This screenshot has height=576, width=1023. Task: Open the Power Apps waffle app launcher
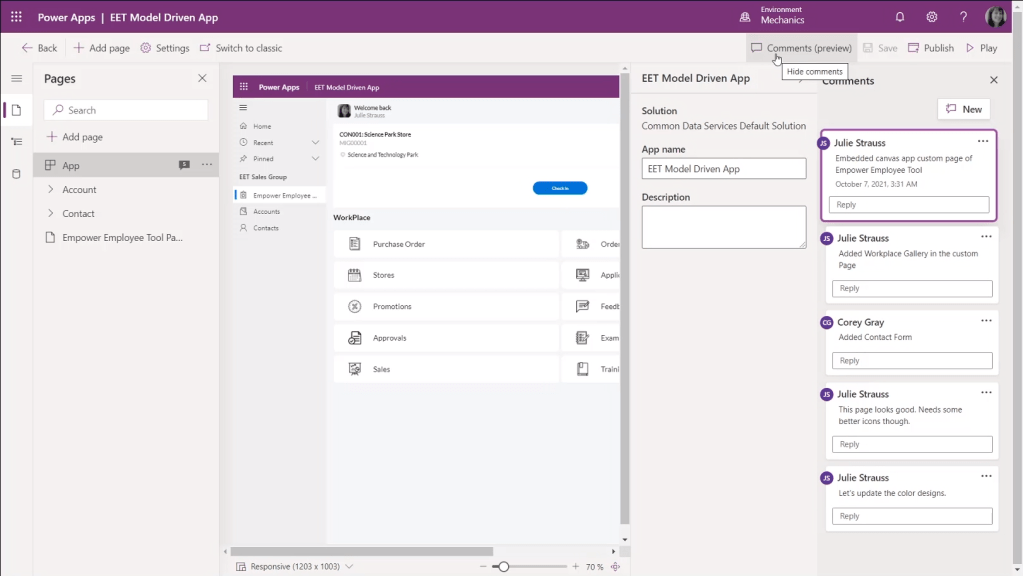[x=16, y=17]
